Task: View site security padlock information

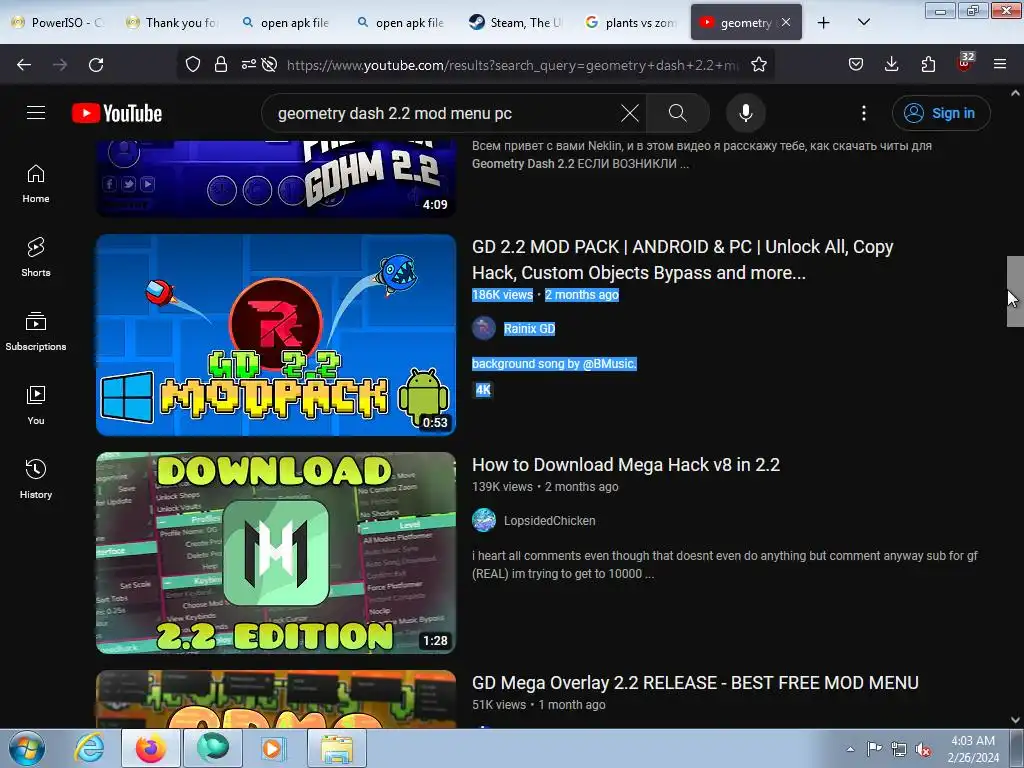Action: click(221, 64)
